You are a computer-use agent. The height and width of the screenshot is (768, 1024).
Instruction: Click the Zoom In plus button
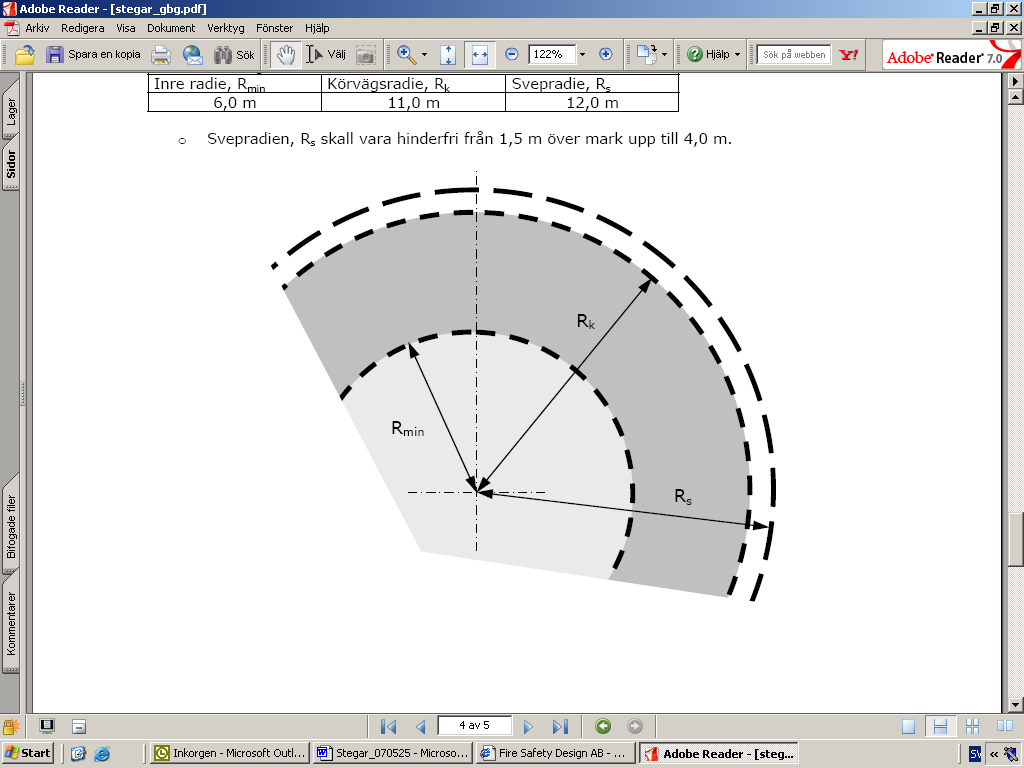click(605, 55)
